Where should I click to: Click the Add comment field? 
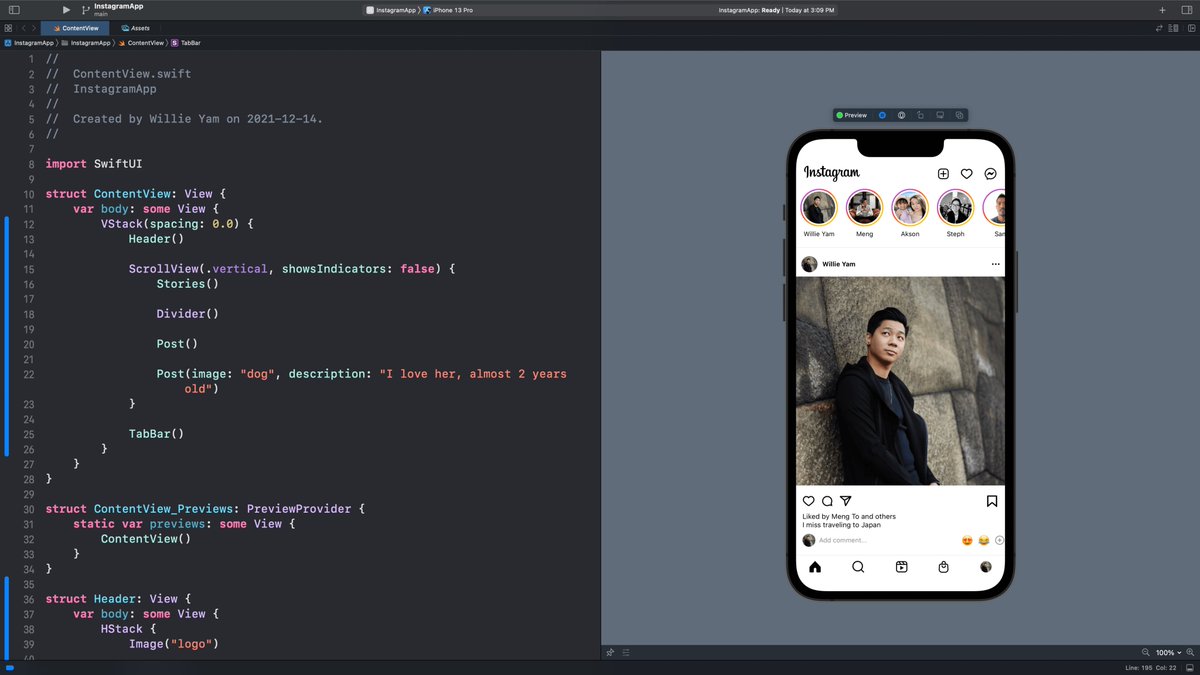click(x=842, y=540)
